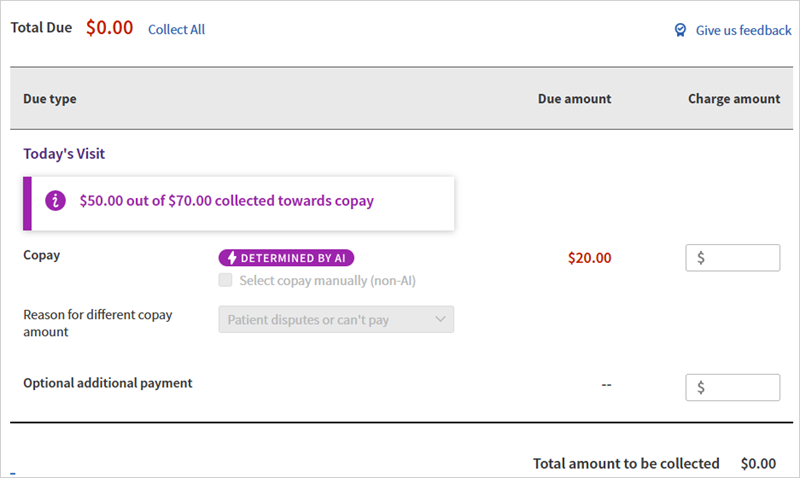
Task: Click the collected towards copay banner text
Action: tap(226, 201)
